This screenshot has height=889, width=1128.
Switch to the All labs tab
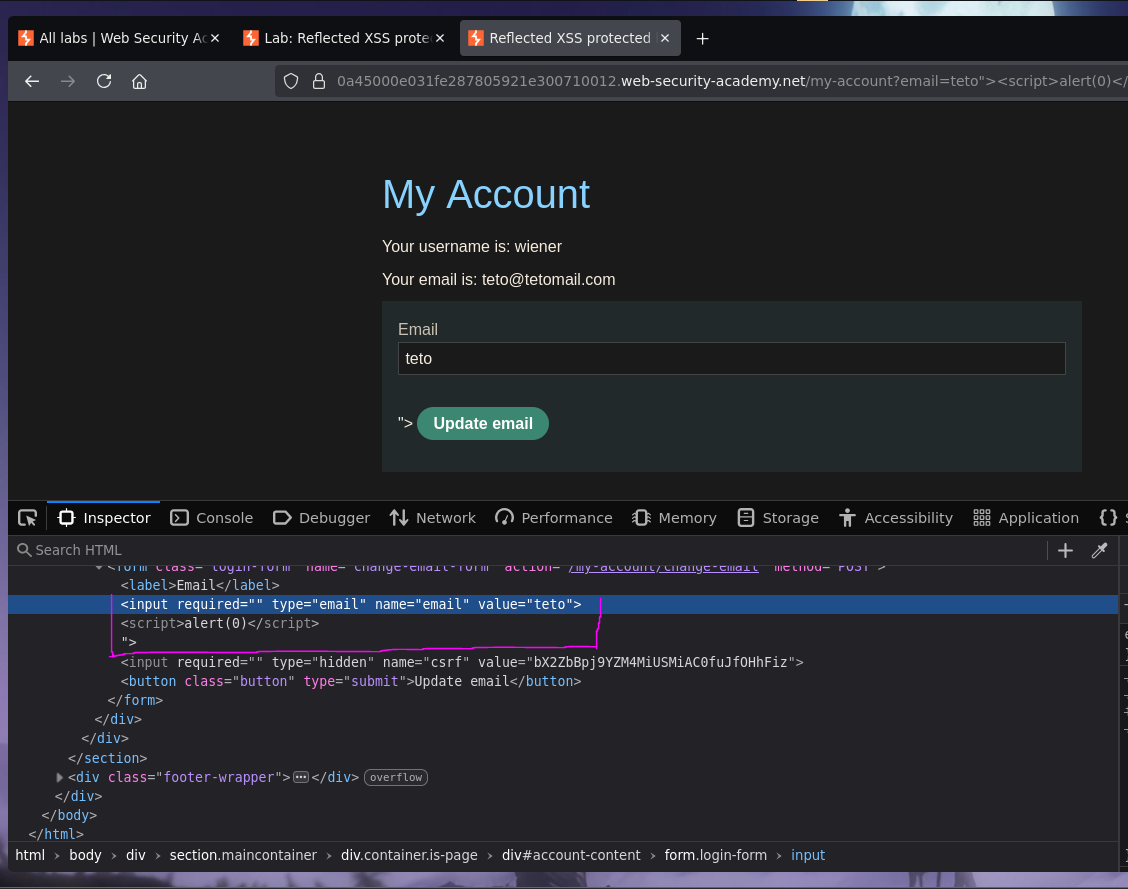tap(119, 38)
